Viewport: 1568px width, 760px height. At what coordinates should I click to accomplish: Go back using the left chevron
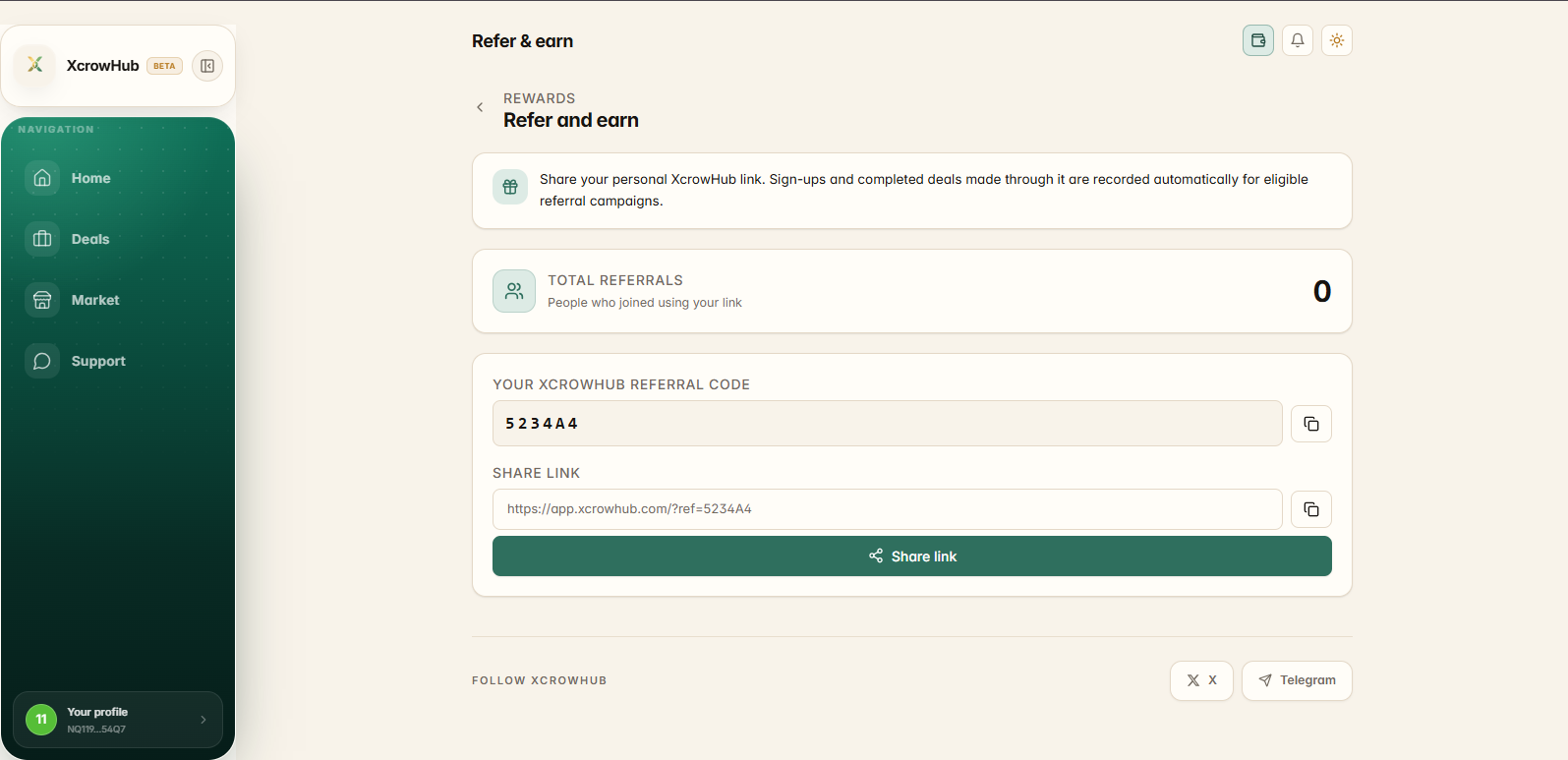480,107
